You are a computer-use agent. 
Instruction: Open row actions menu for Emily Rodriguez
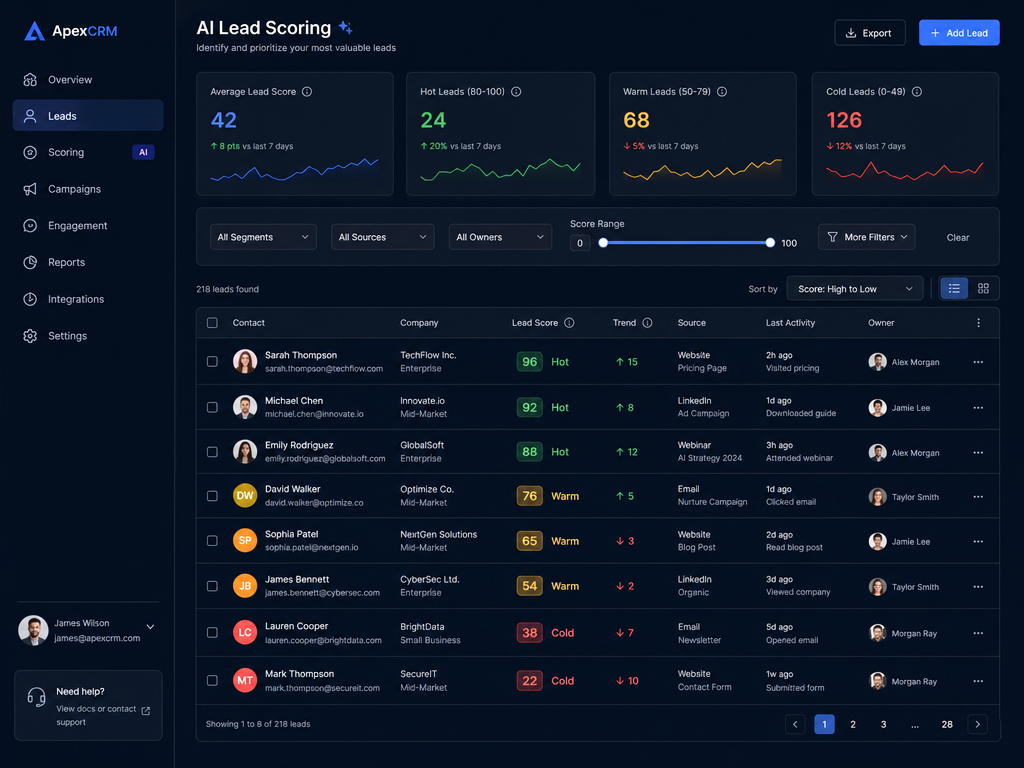[978, 453]
